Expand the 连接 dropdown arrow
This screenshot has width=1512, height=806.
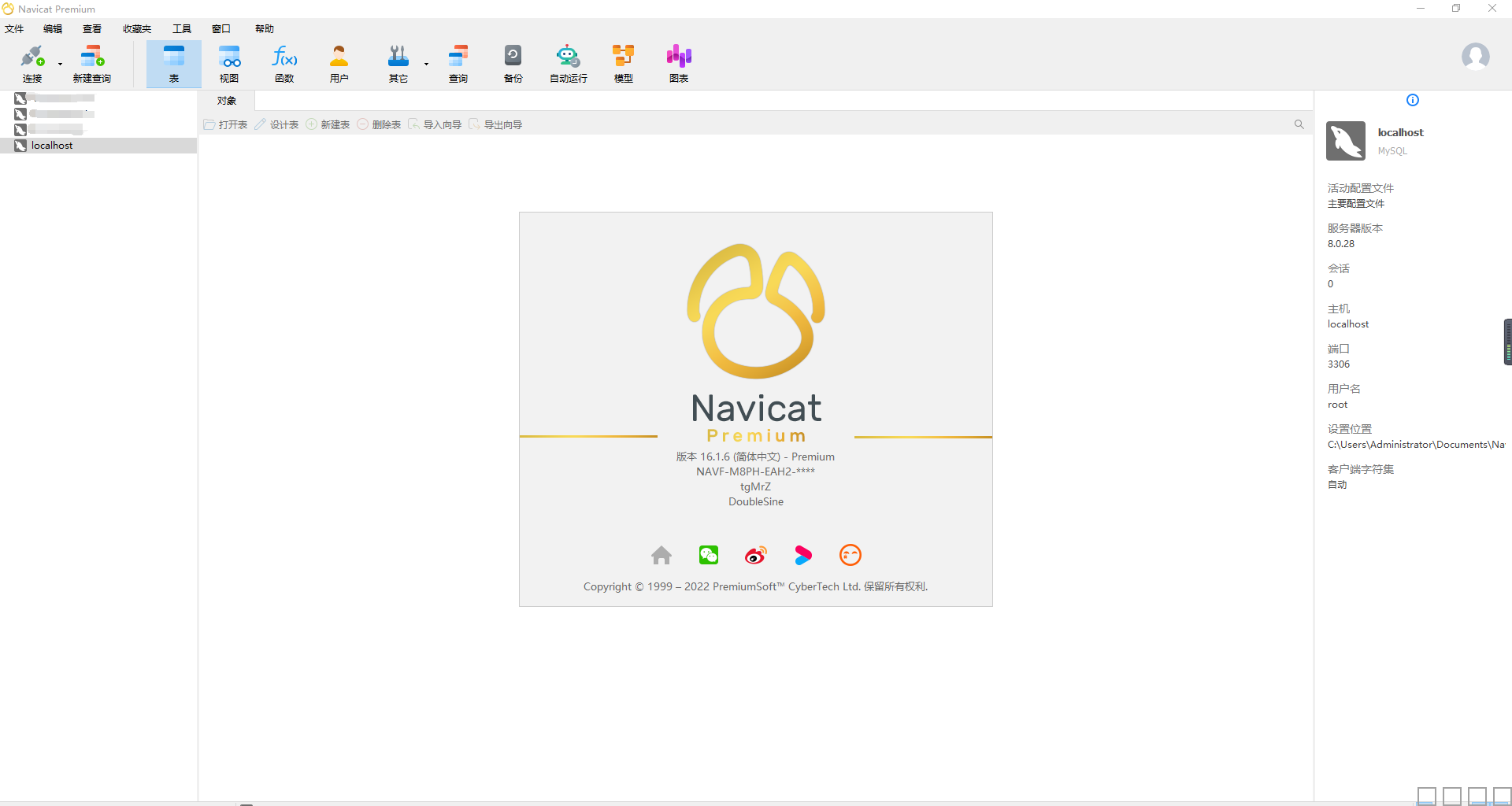click(60, 64)
